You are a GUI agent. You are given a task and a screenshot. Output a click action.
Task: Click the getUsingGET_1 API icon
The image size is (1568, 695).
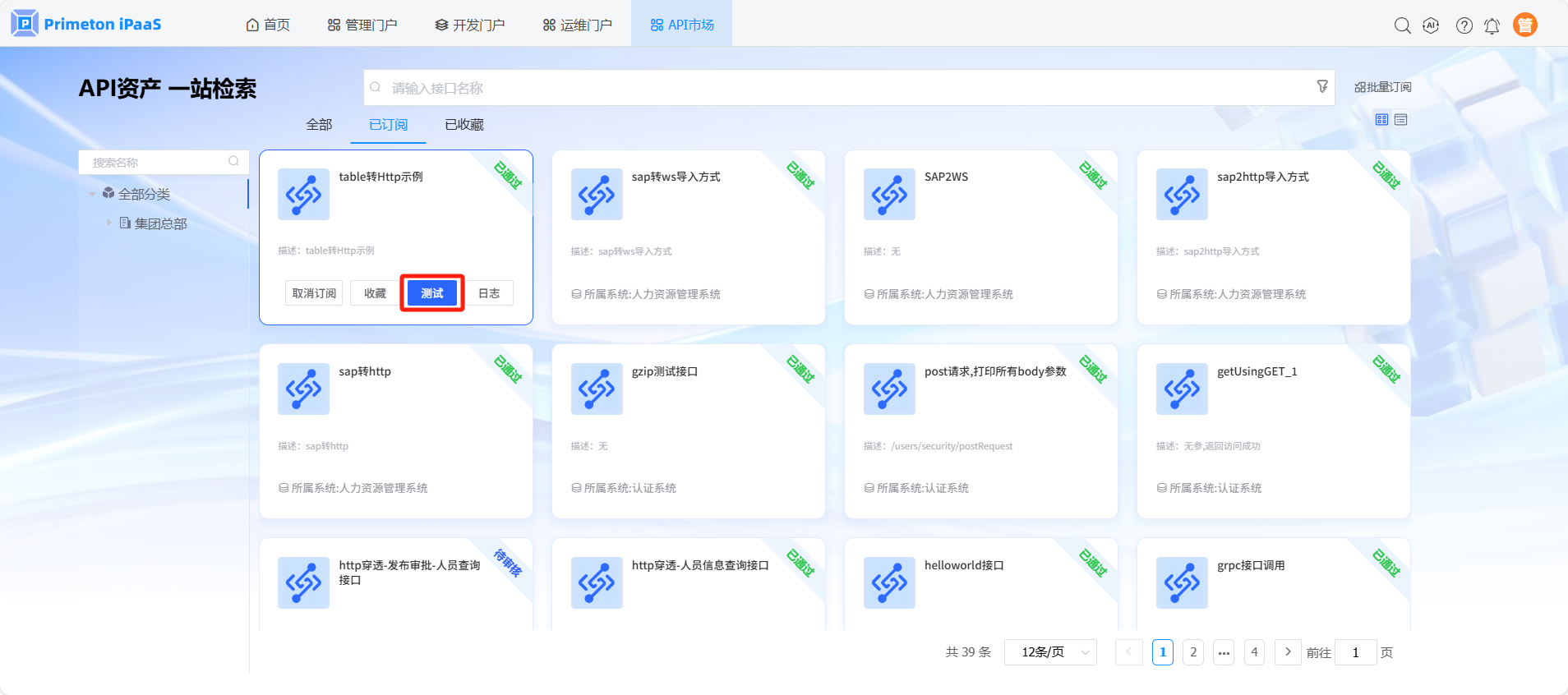(1182, 389)
